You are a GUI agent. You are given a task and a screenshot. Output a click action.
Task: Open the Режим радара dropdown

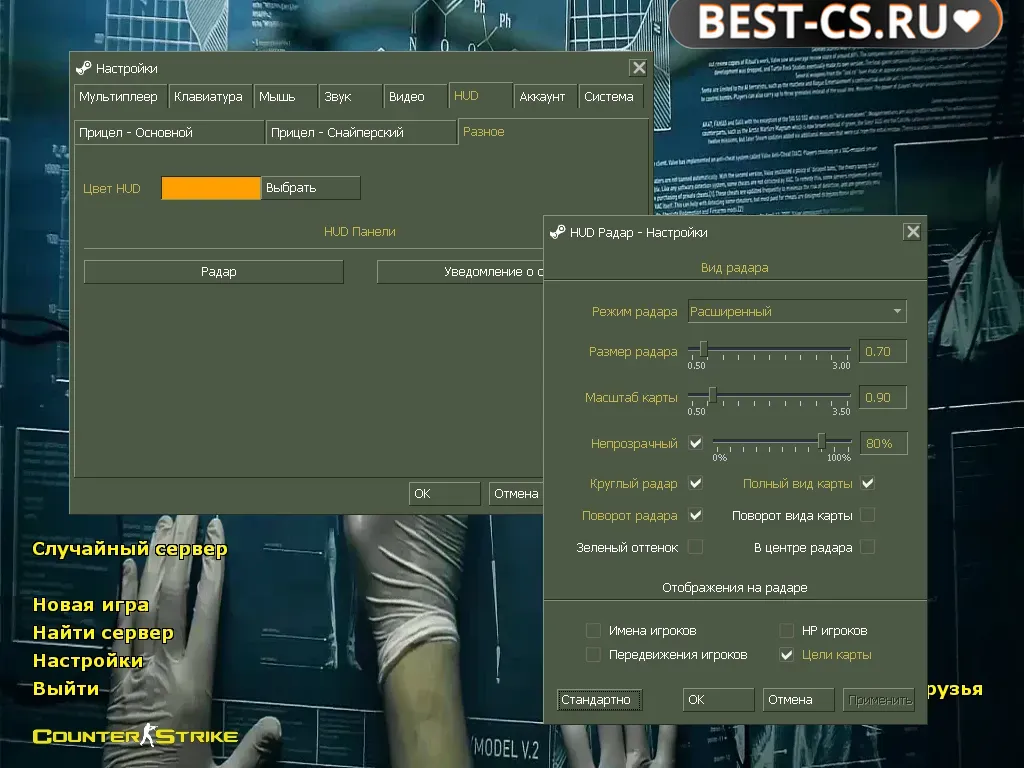tap(797, 312)
